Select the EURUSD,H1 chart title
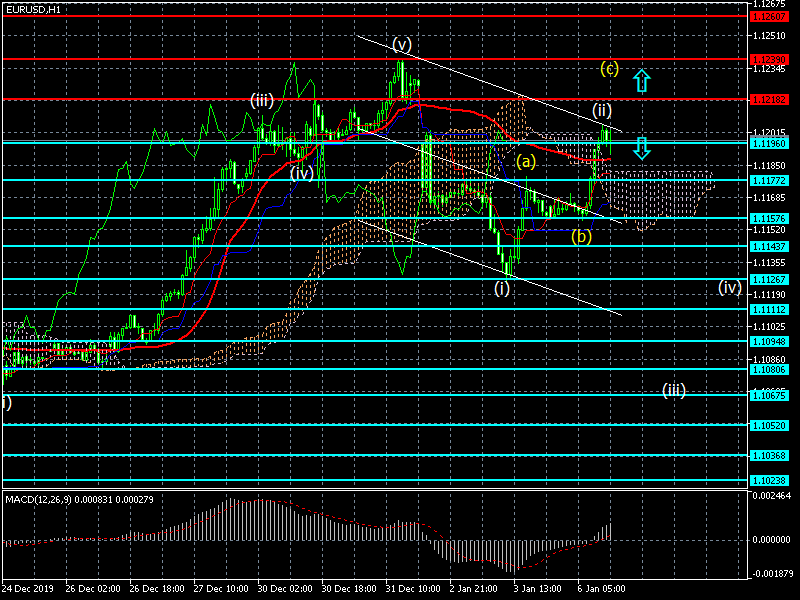The image size is (800, 600). [33, 10]
